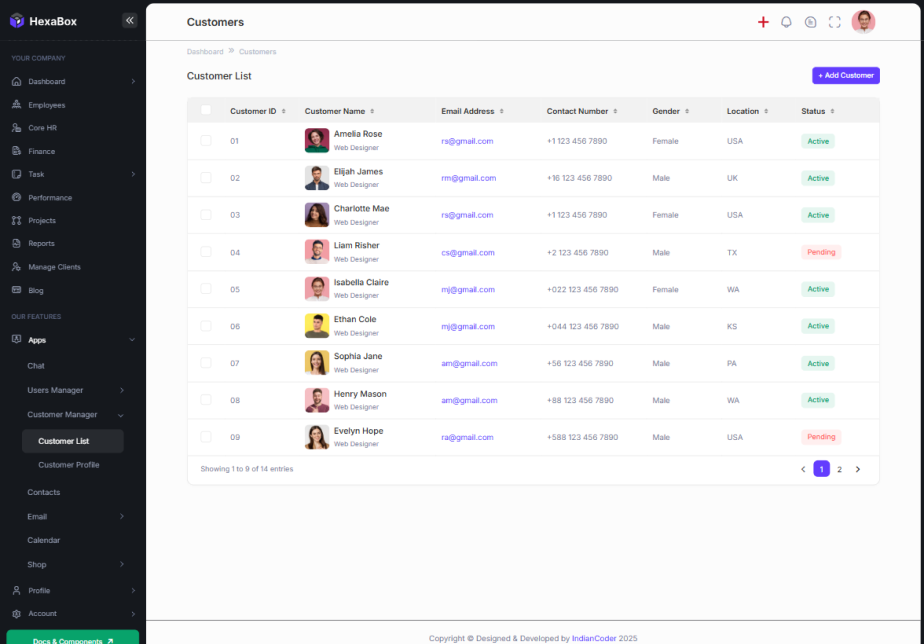Click the Dashboard breadcrumb link
Screen dimensions: 924x644
(x=204, y=52)
